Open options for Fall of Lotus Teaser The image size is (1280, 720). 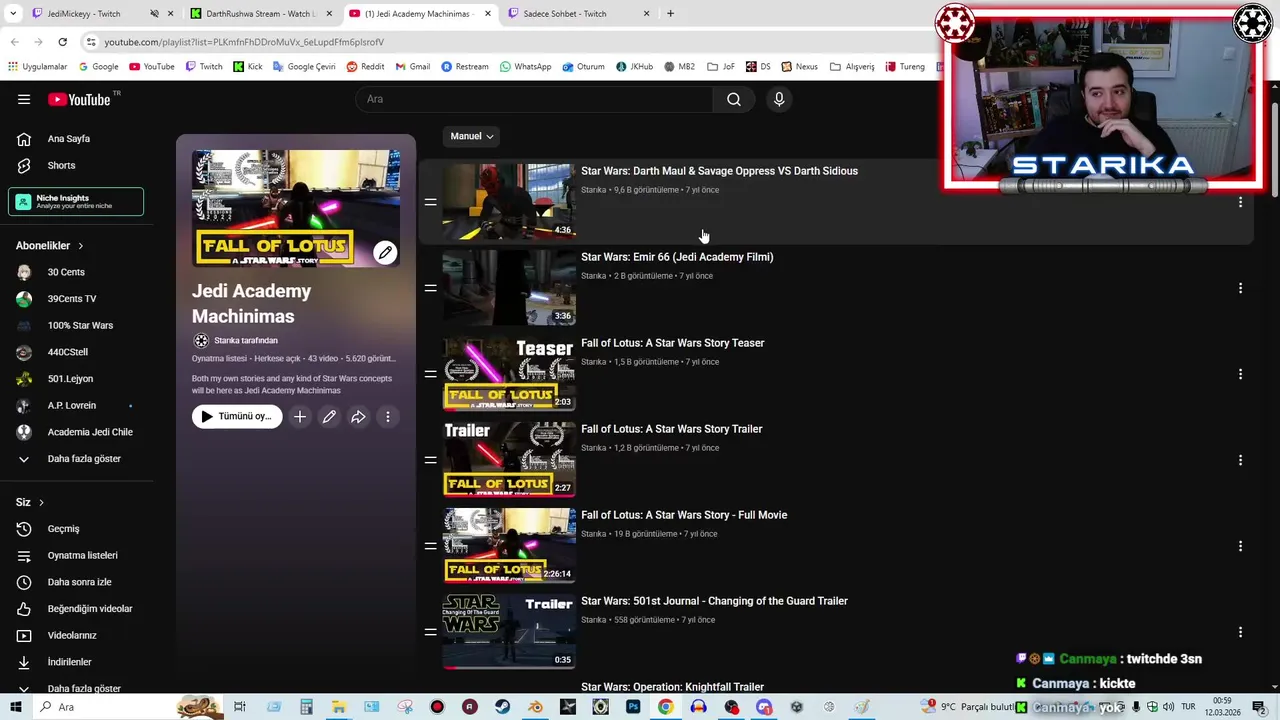1240,374
